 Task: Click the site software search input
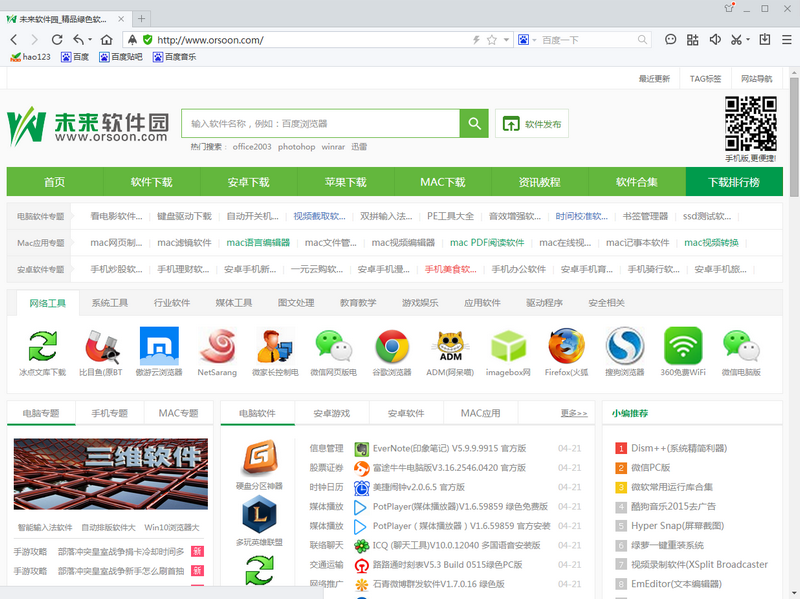(x=320, y=123)
